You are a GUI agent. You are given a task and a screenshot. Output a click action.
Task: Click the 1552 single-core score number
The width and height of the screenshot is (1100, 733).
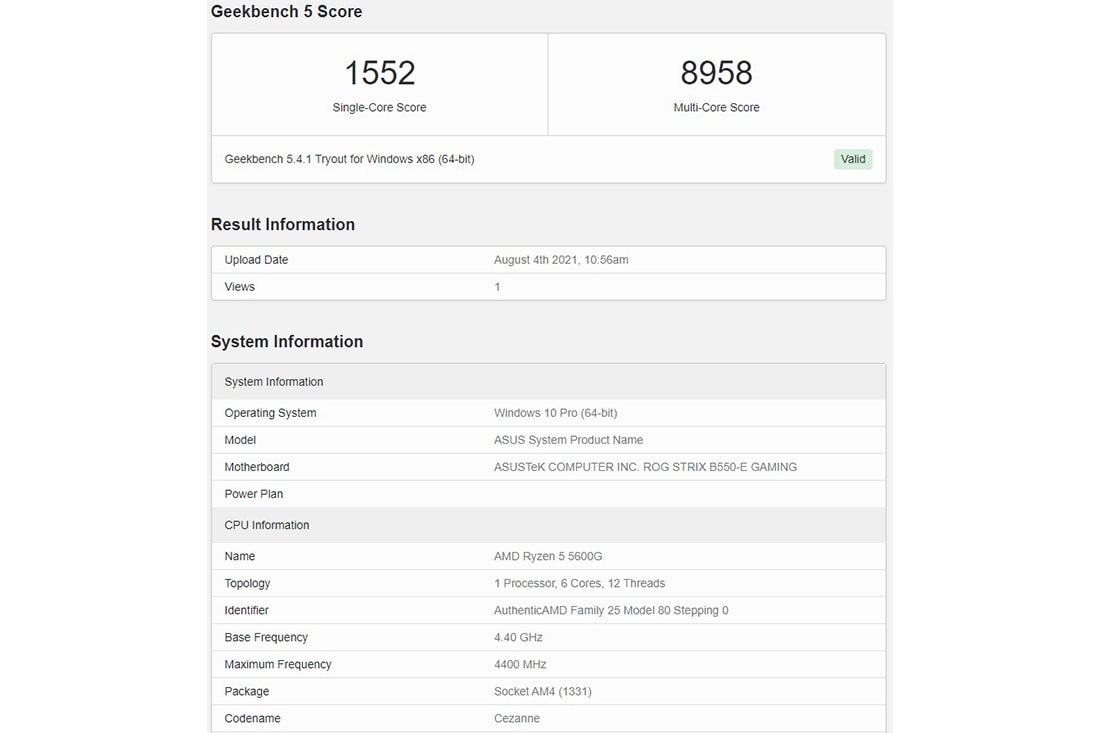coord(379,73)
